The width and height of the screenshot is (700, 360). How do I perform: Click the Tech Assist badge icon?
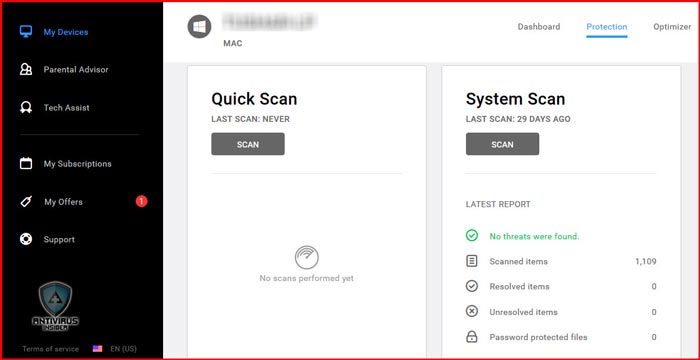(26, 108)
